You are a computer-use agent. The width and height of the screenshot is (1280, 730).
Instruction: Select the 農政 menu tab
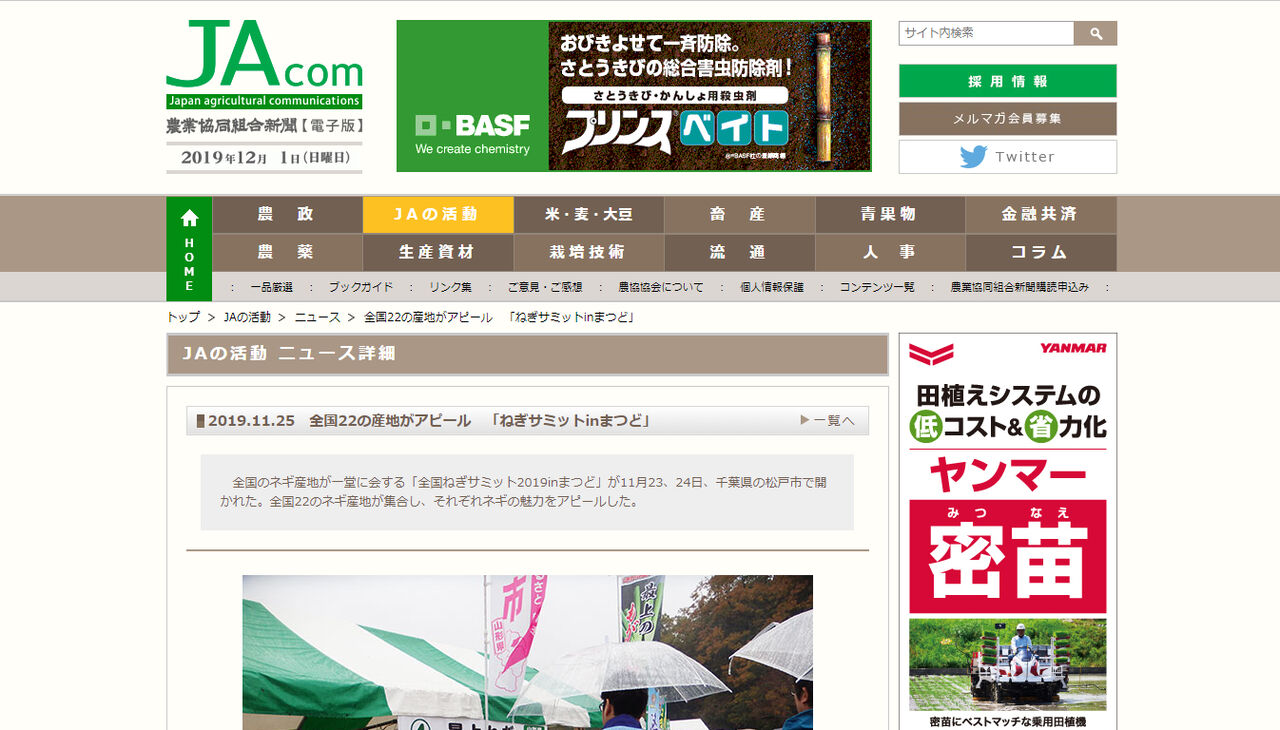click(287, 214)
